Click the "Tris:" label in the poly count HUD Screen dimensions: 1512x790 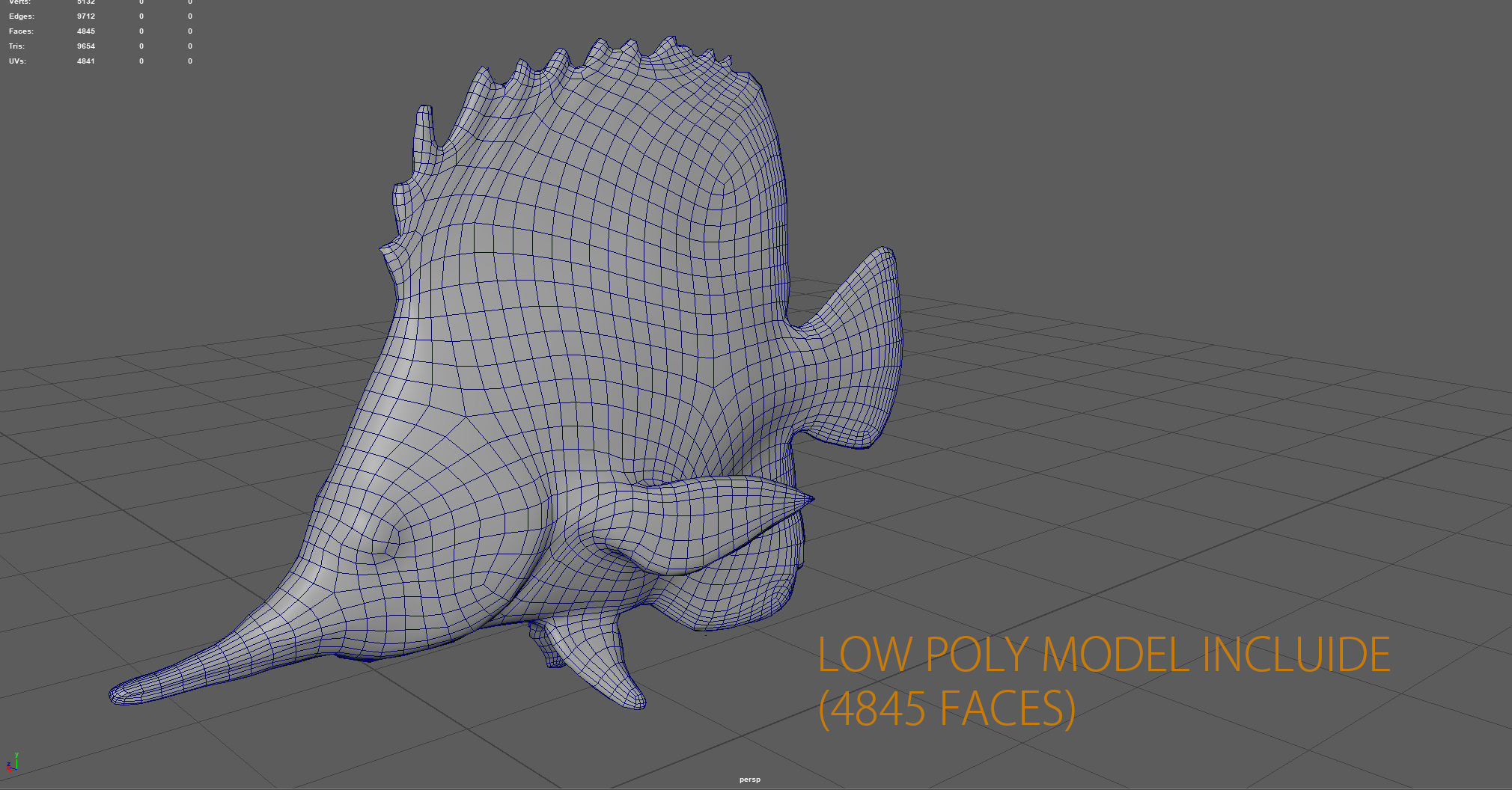[16, 46]
